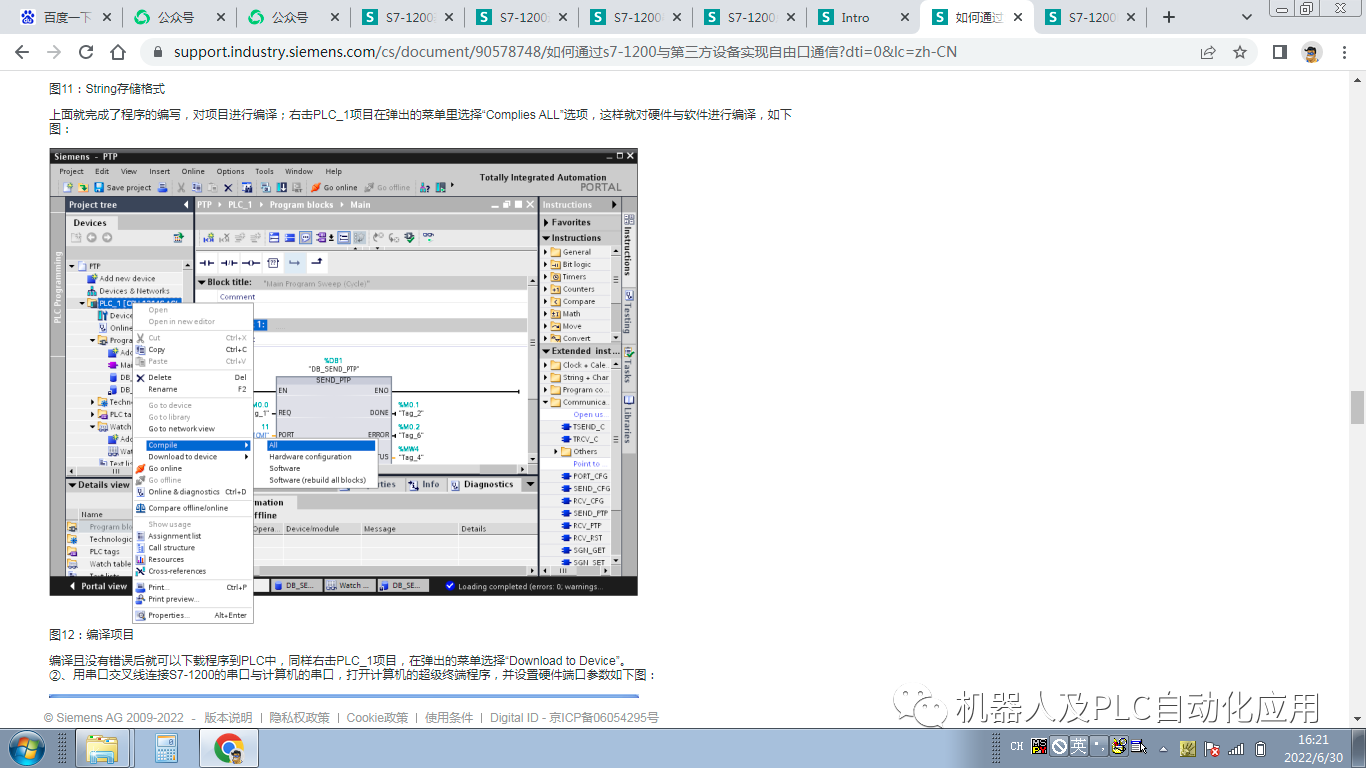Expand the Timers folder

tap(546, 277)
